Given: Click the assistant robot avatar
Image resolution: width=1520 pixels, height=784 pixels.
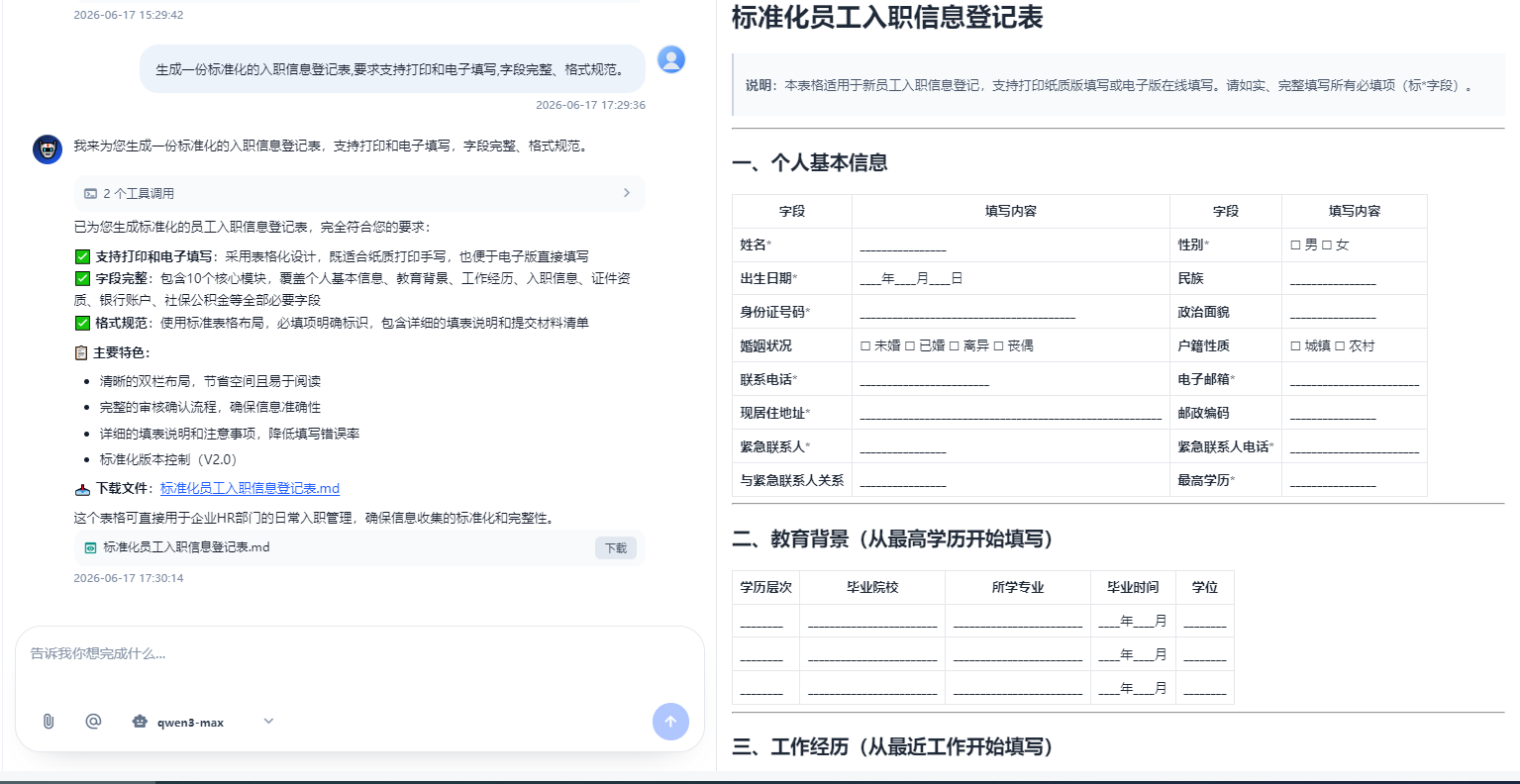Looking at the screenshot, I should click(48, 149).
